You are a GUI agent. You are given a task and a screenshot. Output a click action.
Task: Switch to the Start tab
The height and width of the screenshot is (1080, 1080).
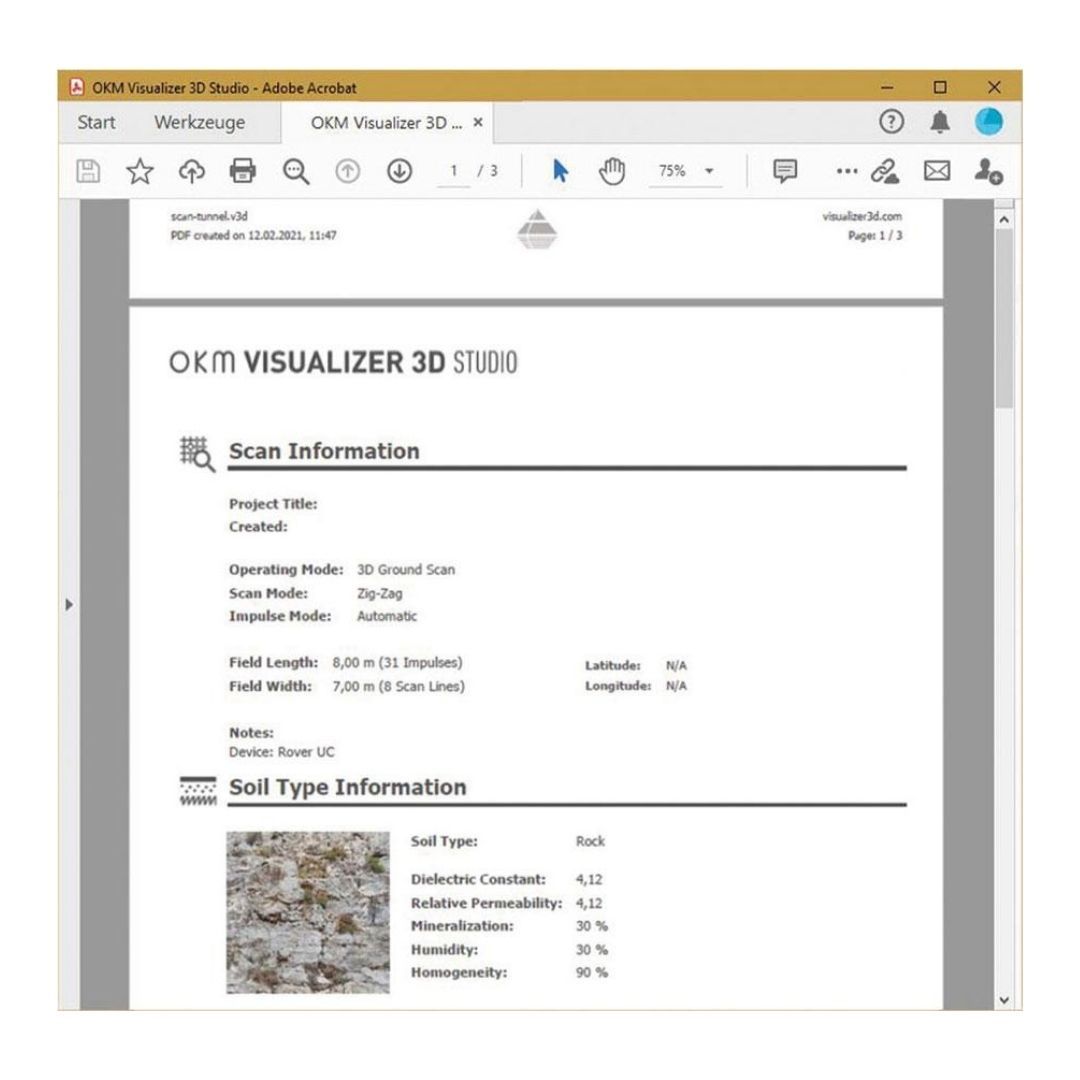(96, 123)
